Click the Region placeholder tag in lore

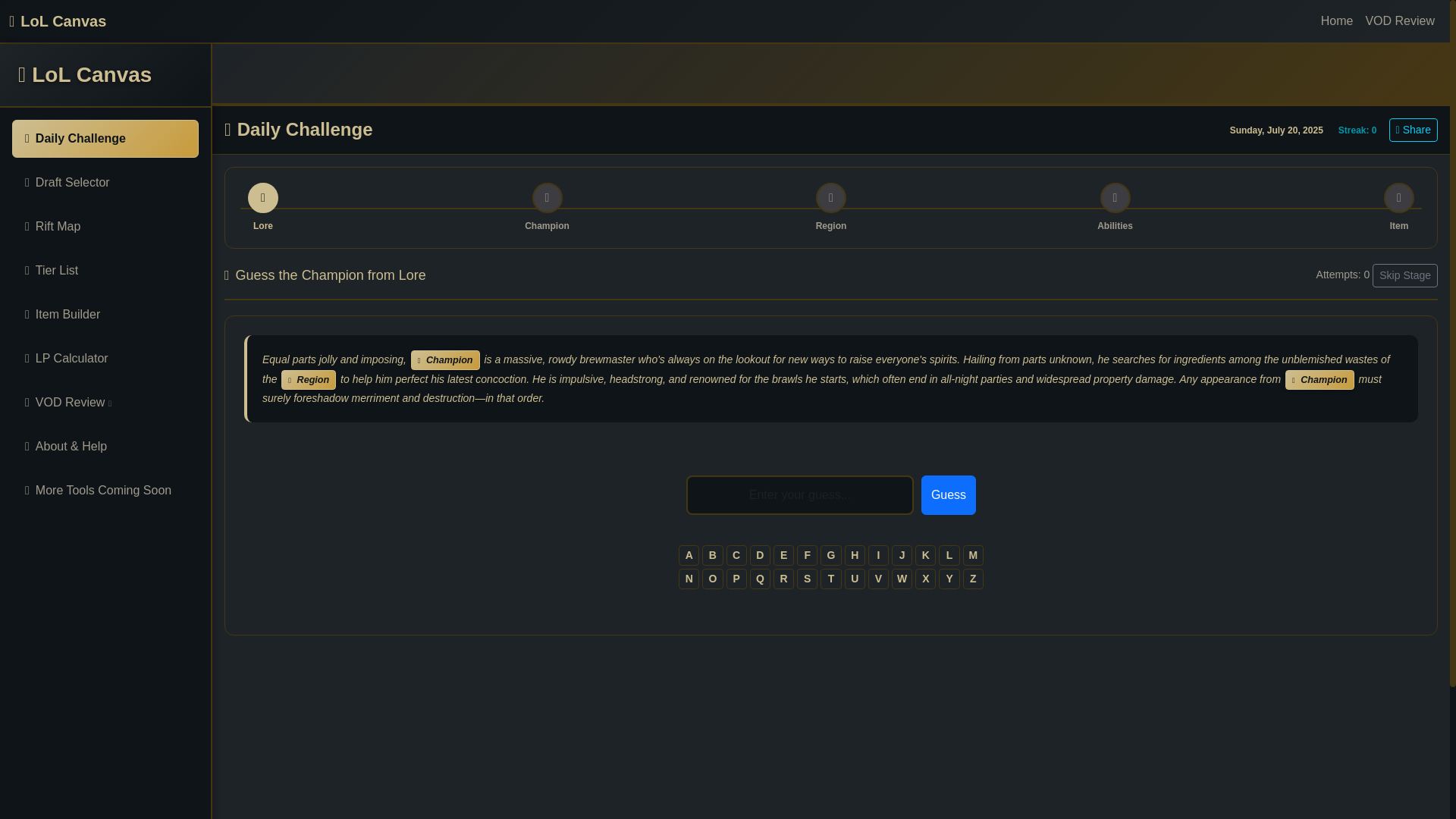[x=309, y=380]
